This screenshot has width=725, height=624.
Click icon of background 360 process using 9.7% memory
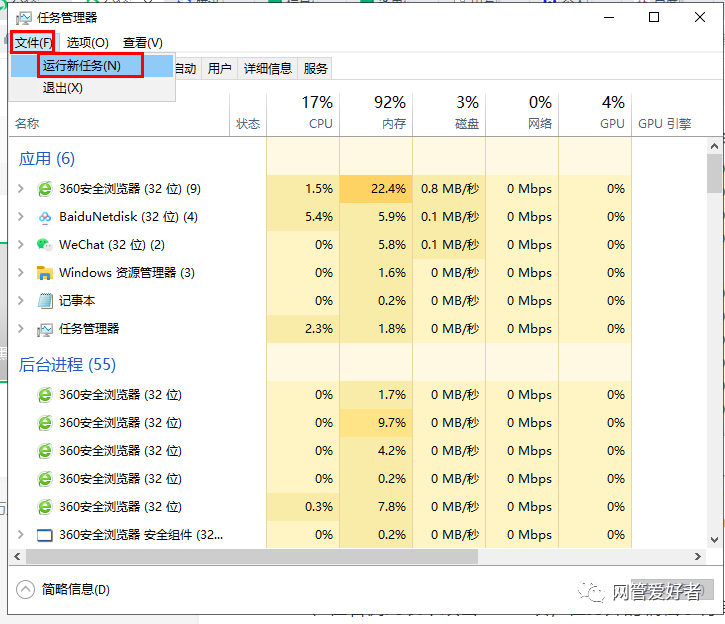pos(45,423)
